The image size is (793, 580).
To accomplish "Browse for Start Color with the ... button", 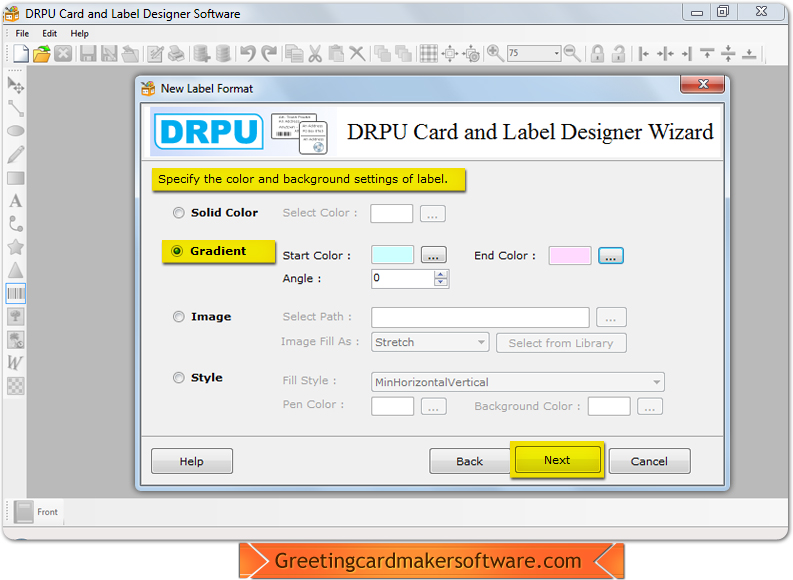I will click(x=433, y=256).
